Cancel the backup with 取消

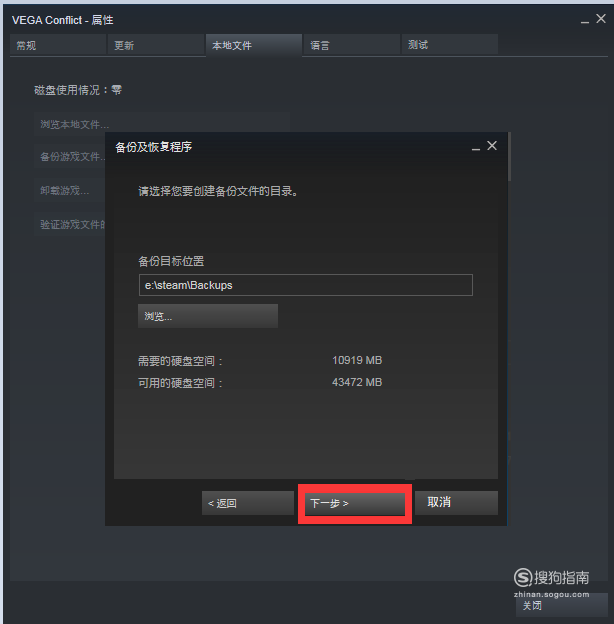(456, 503)
